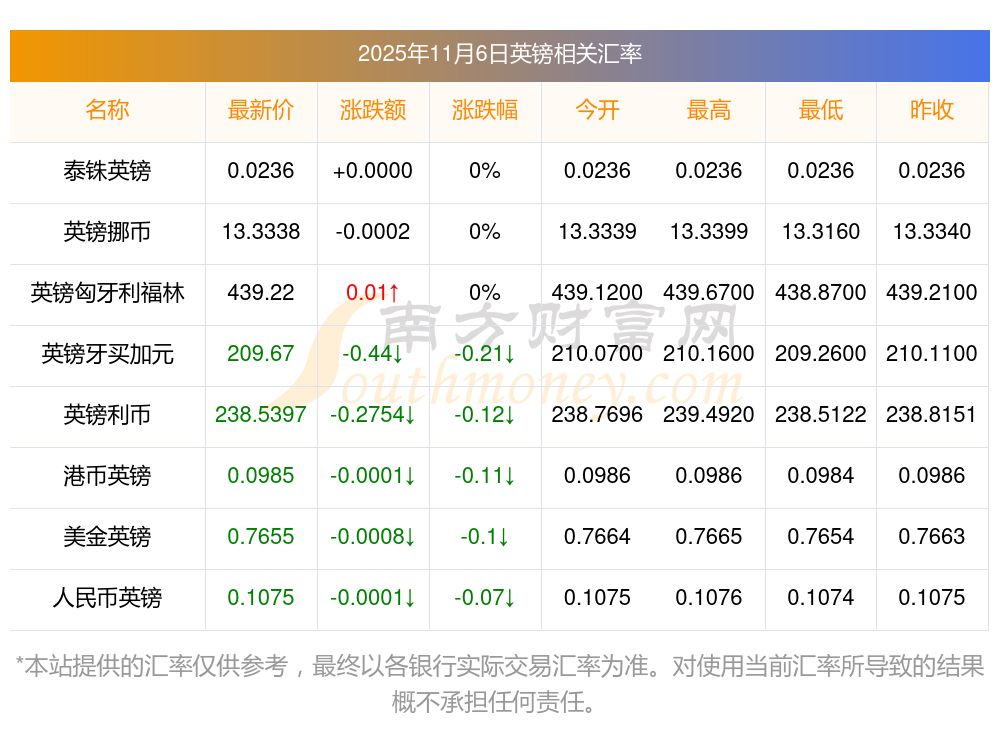This screenshot has height=733, width=1000.
Task: Click lowest price 13.3160
Action: coord(821,232)
